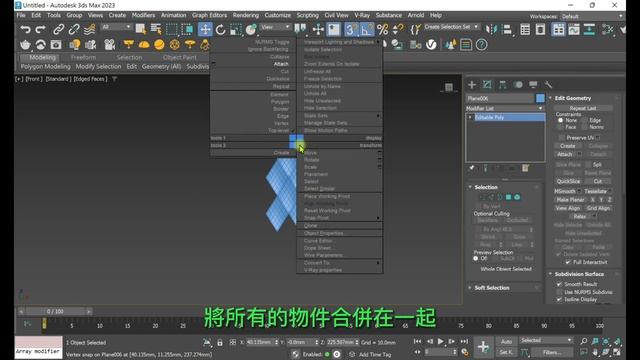Click the Redo arrow icon
The height and width of the screenshot is (360, 640).
tap(40, 29)
